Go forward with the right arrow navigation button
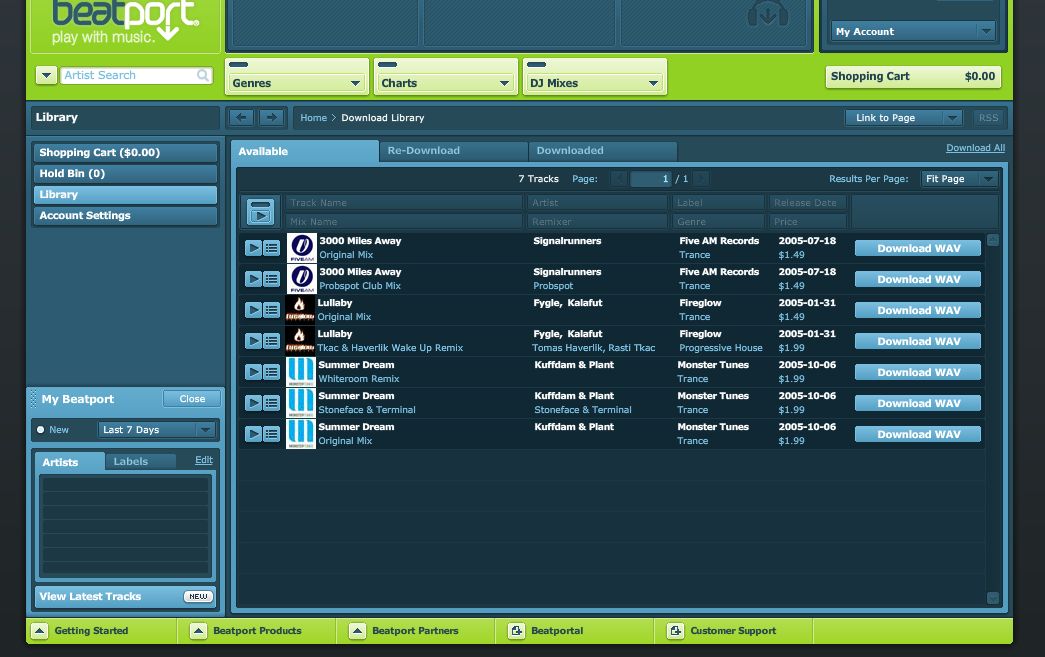1045x657 pixels. (272, 118)
